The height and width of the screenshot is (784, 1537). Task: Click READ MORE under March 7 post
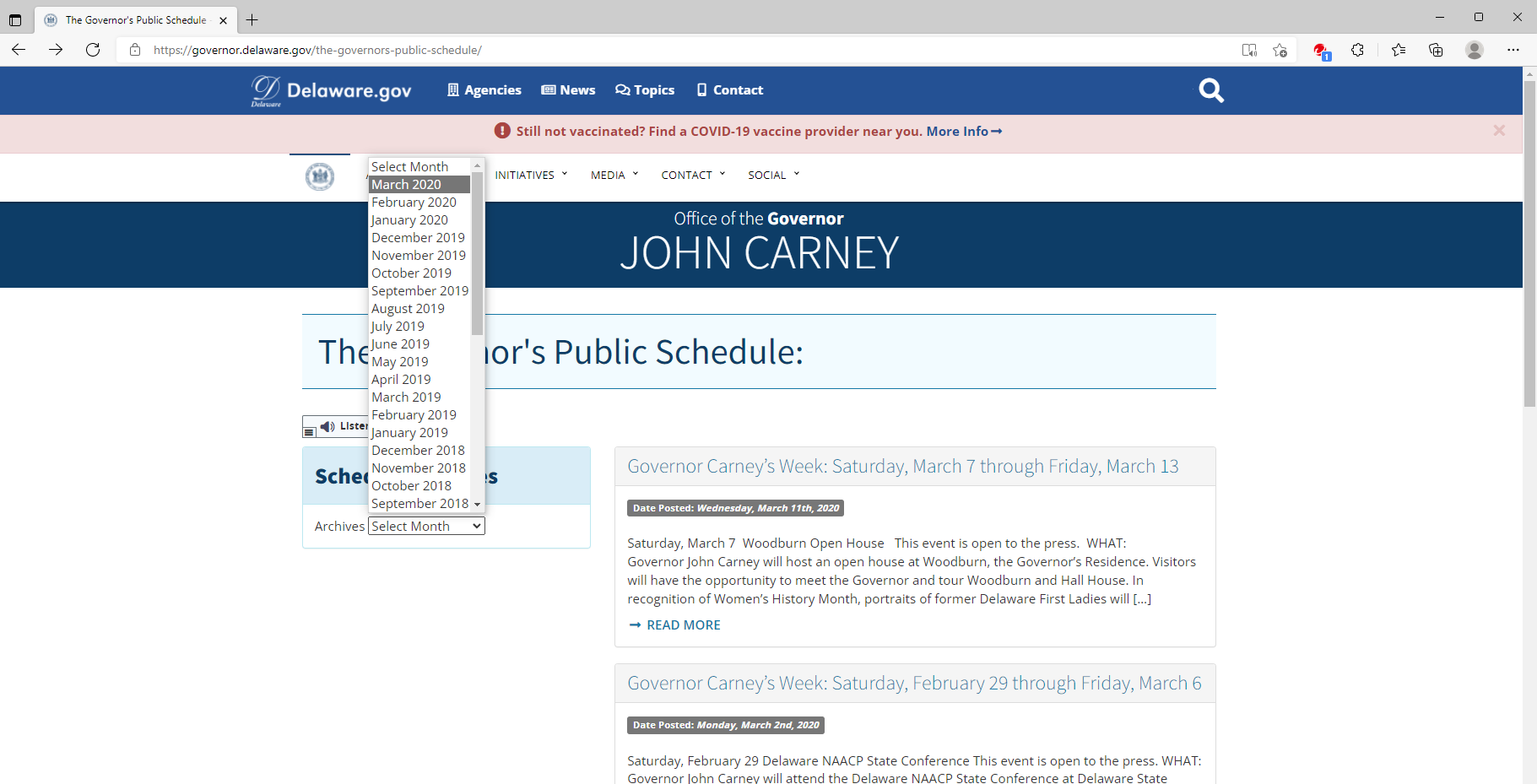tap(674, 624)
